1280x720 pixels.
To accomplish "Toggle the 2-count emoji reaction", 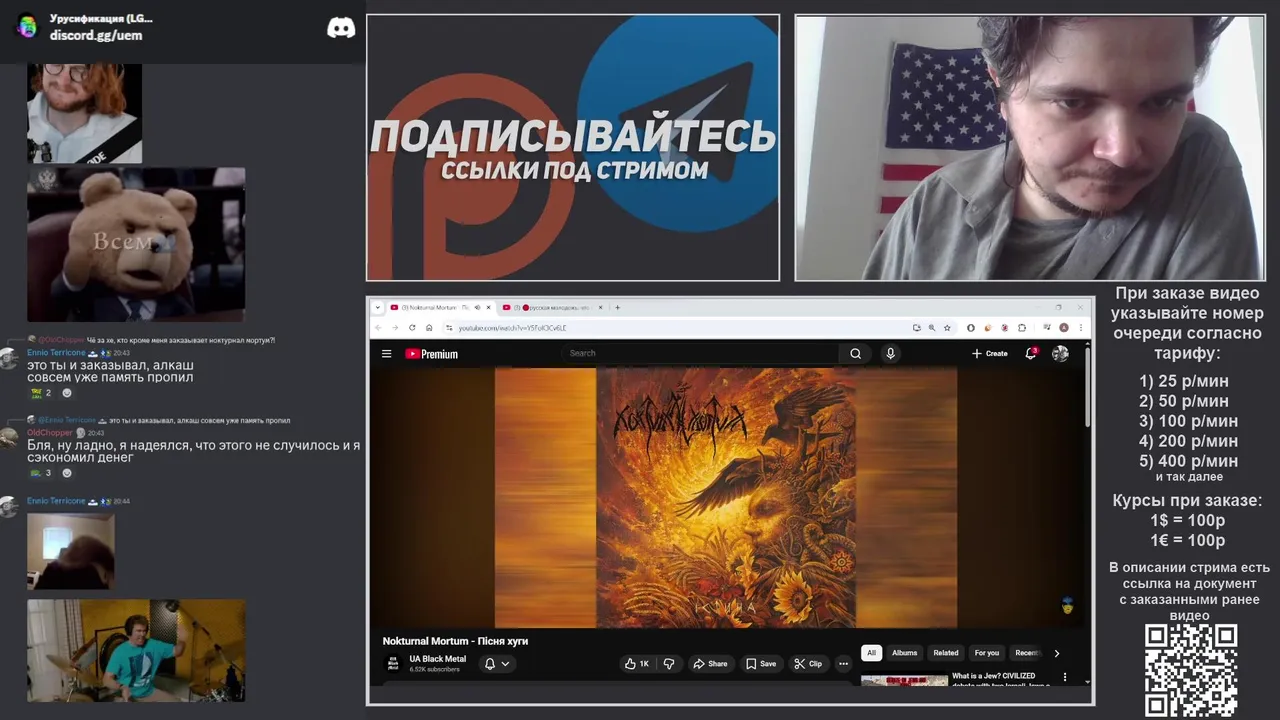I will point(41,393).
